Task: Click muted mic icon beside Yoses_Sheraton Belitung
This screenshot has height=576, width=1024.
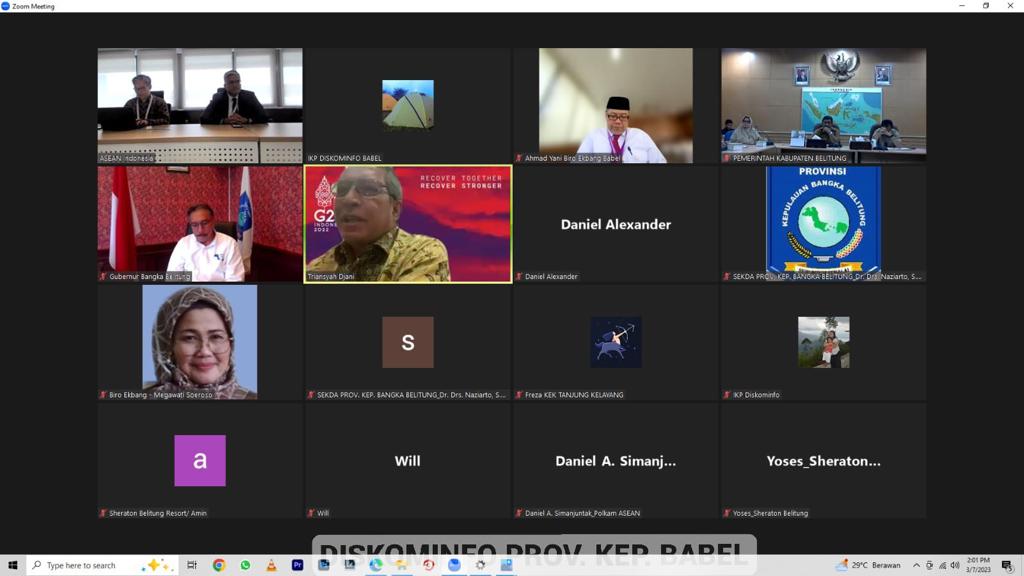Action: (727, 513)
